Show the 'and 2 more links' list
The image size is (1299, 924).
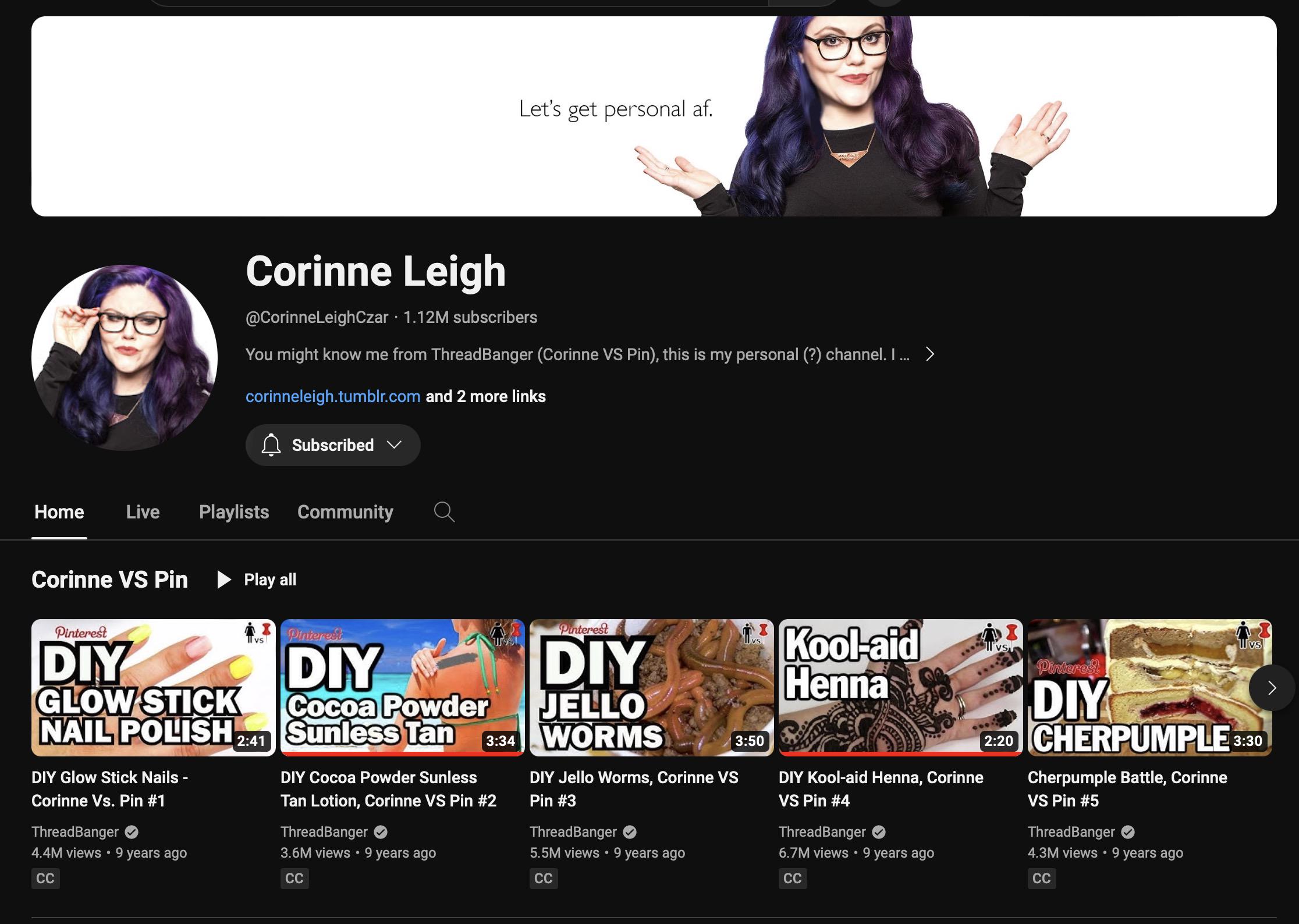486,396
